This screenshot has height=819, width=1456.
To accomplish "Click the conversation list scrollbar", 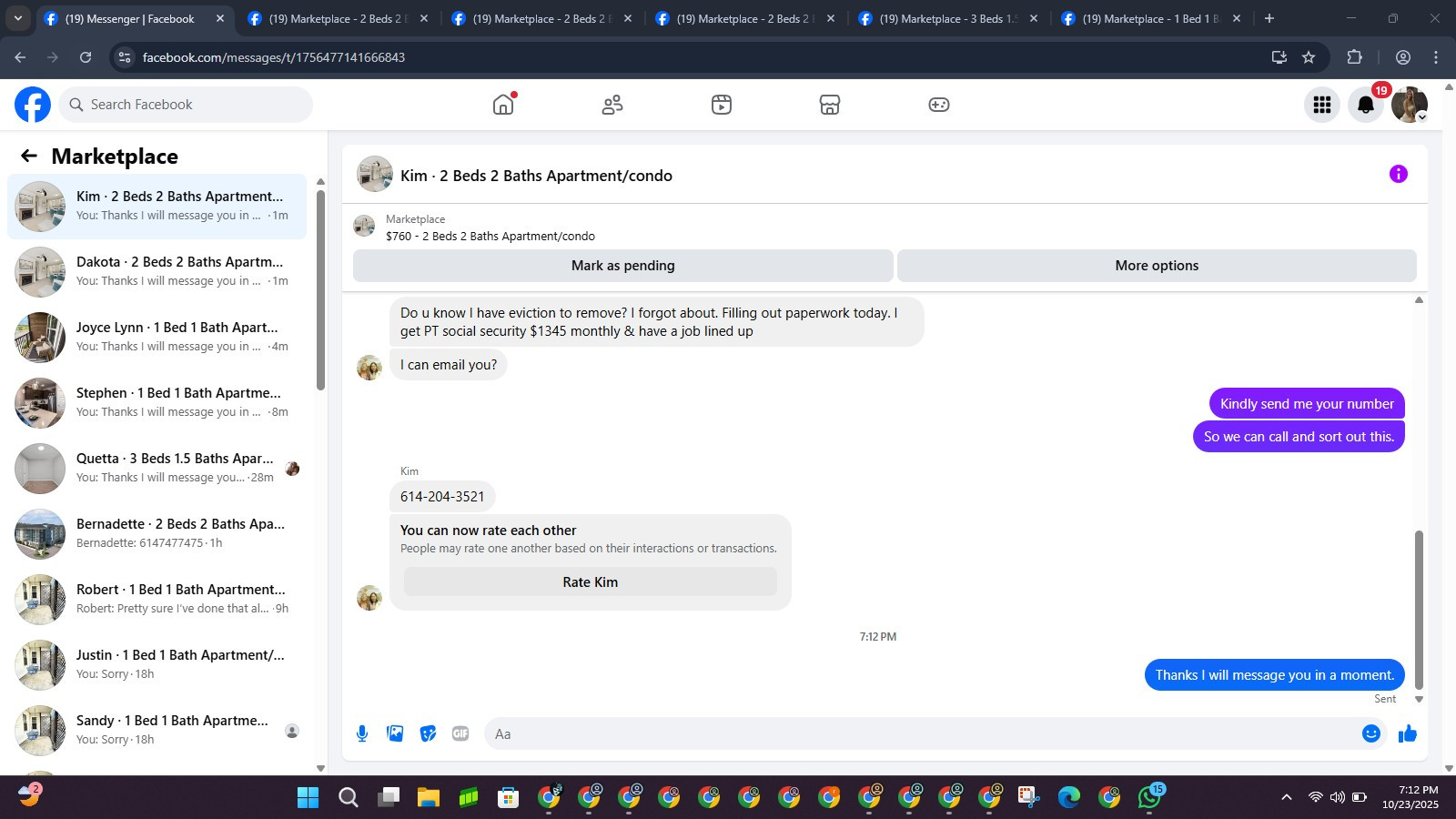I will [320, 289].
